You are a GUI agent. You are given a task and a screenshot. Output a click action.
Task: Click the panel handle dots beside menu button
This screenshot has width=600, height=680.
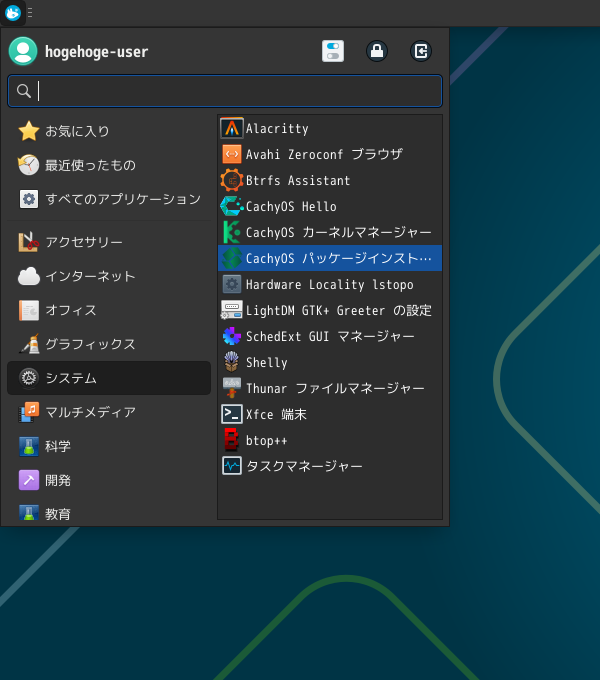coord(30,13)
